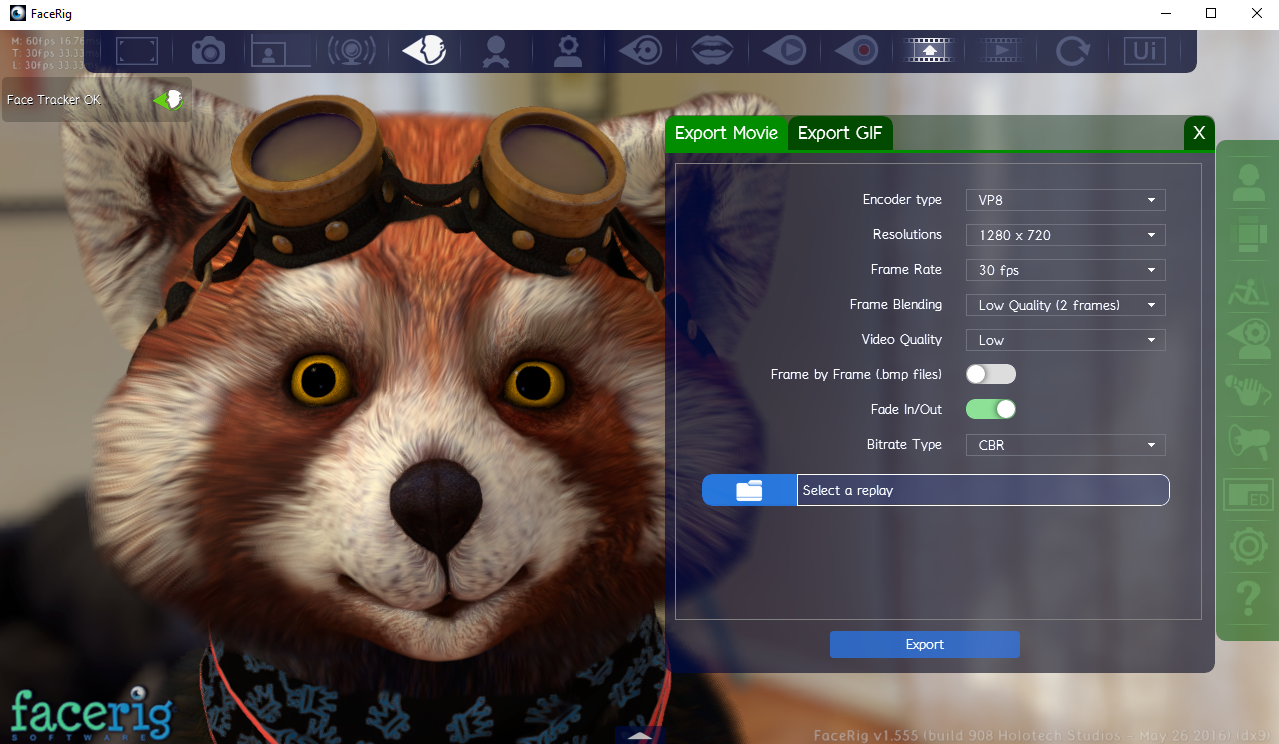The height and width of the screenshot is (744, 1279).
Task: Open the Frame Rate 30 fps dropdown
Action: 1065,270
